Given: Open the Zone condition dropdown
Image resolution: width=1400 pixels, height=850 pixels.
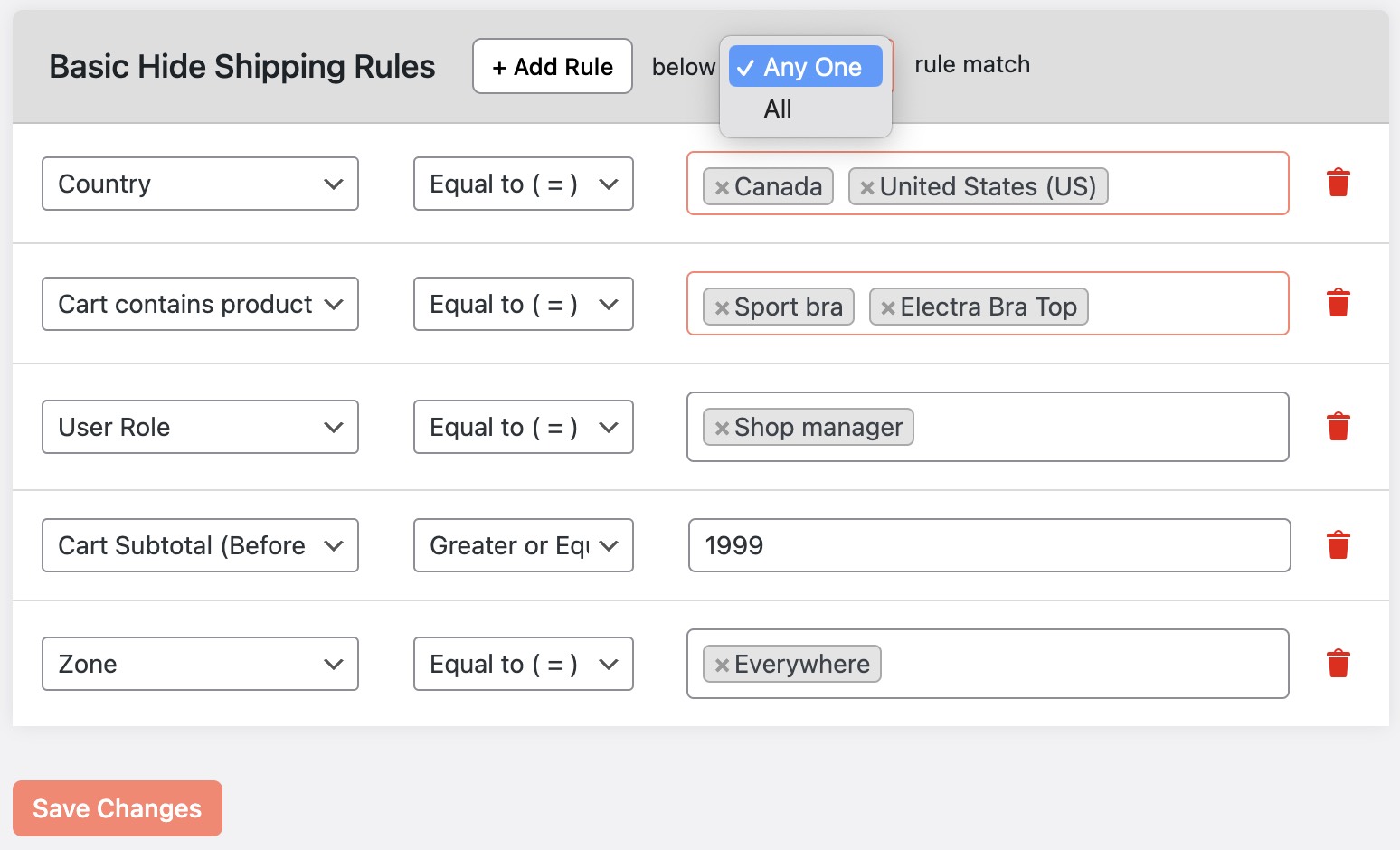Looking at the screenshot, I should 200,664.
